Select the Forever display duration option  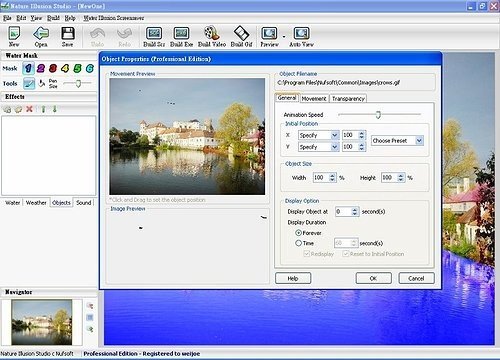pyautogui.click(x=299, y=233)
